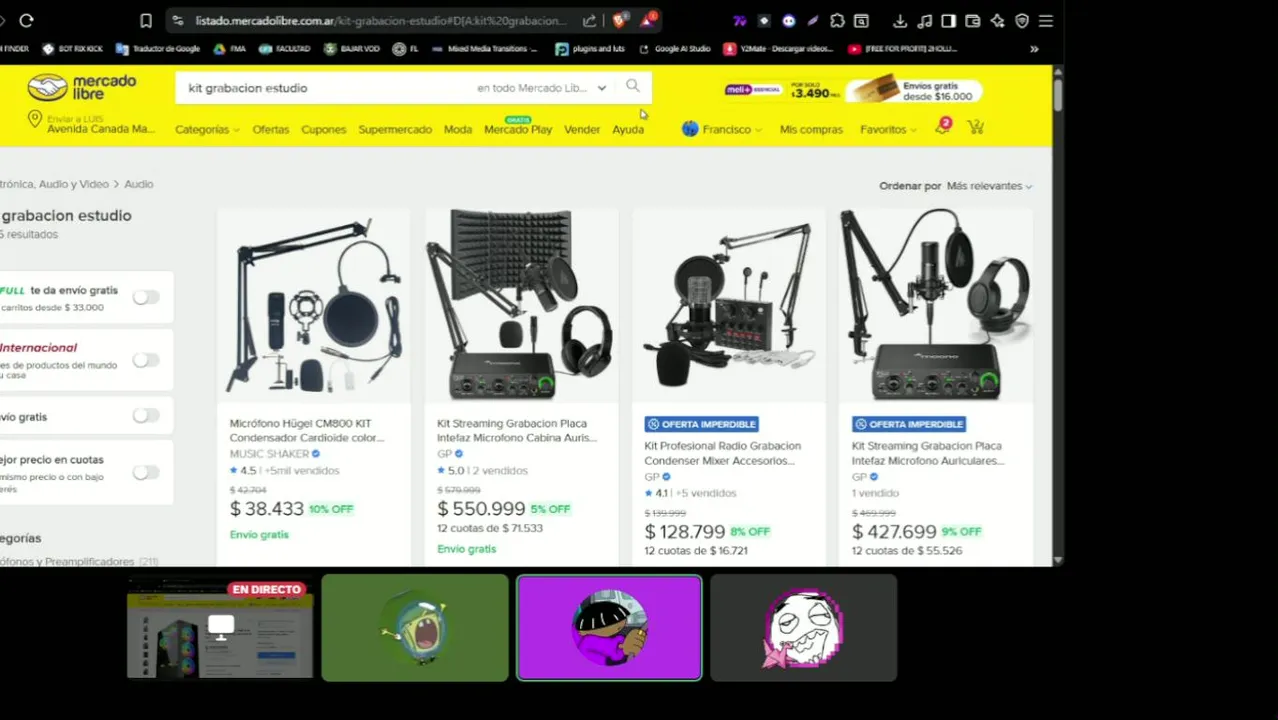Open Mis compras
Image resolution: width=1278 pixels, height=720 pixels.
pos(811,129)
